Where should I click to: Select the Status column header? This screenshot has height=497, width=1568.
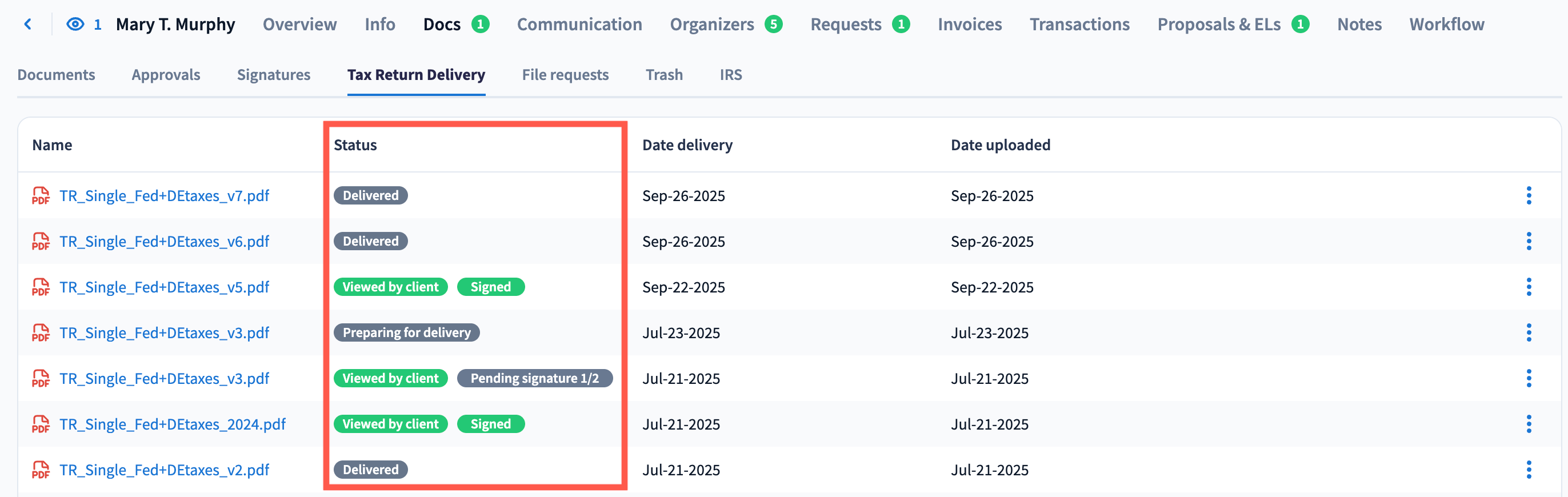[x=355, y=145]
